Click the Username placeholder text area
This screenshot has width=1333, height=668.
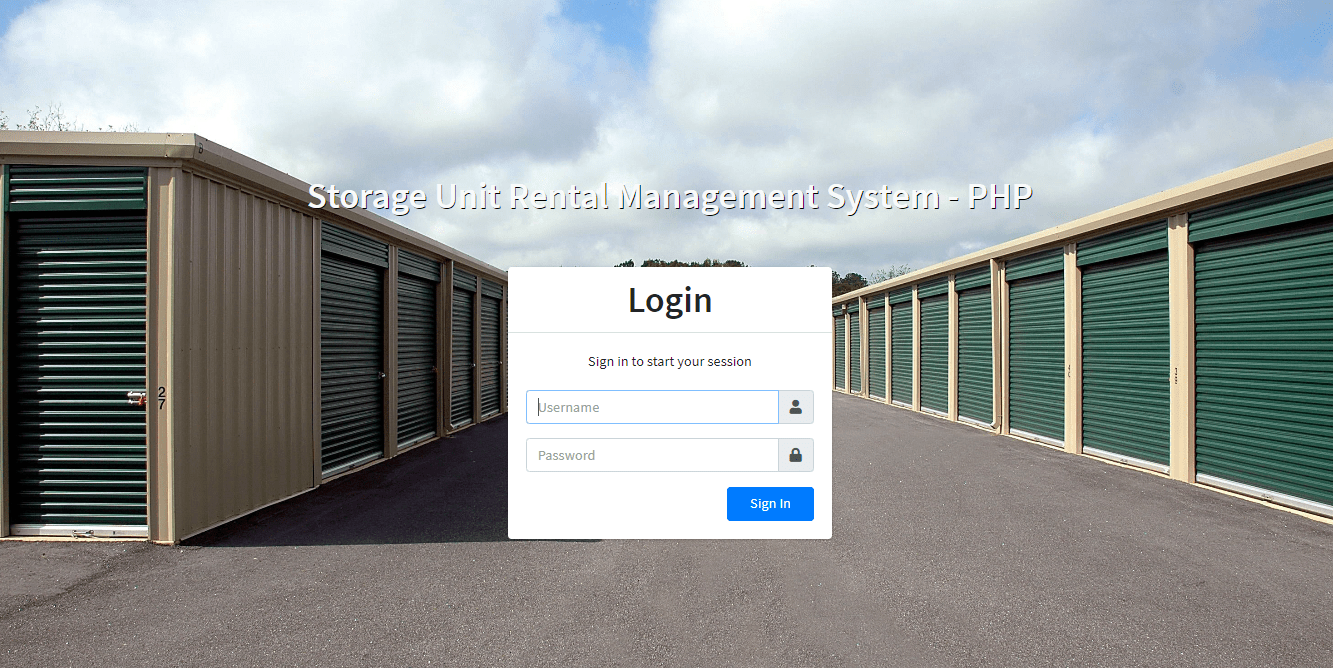click(x=650, y=407)
